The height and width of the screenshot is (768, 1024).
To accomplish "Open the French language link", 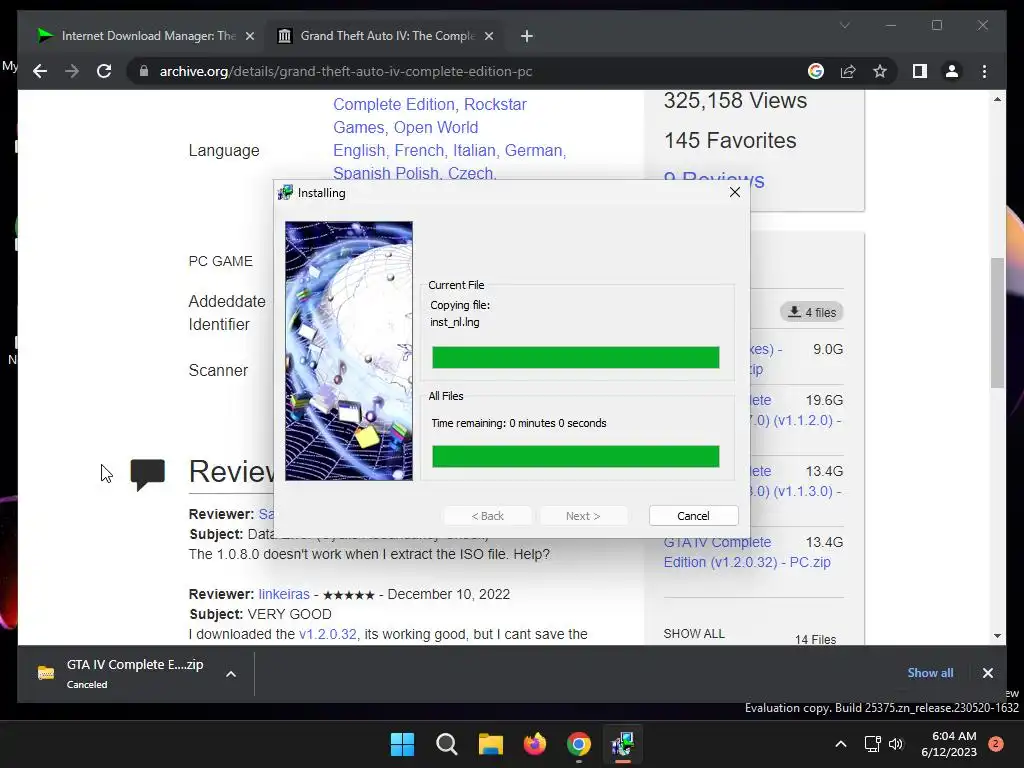I will pos(420,150).
